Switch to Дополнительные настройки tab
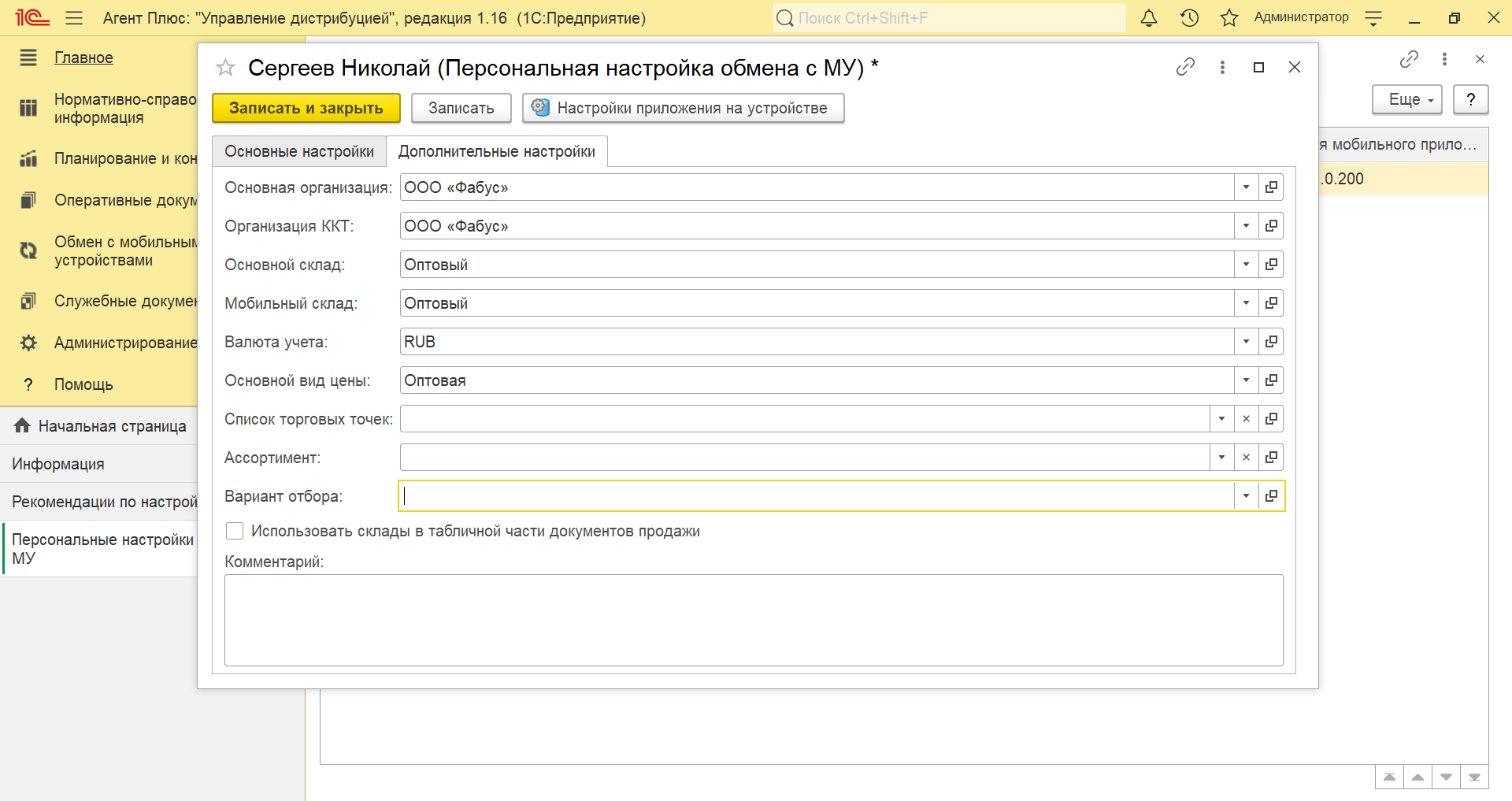The height and width of the screenshot is (801, 1512). coord(497,151)
